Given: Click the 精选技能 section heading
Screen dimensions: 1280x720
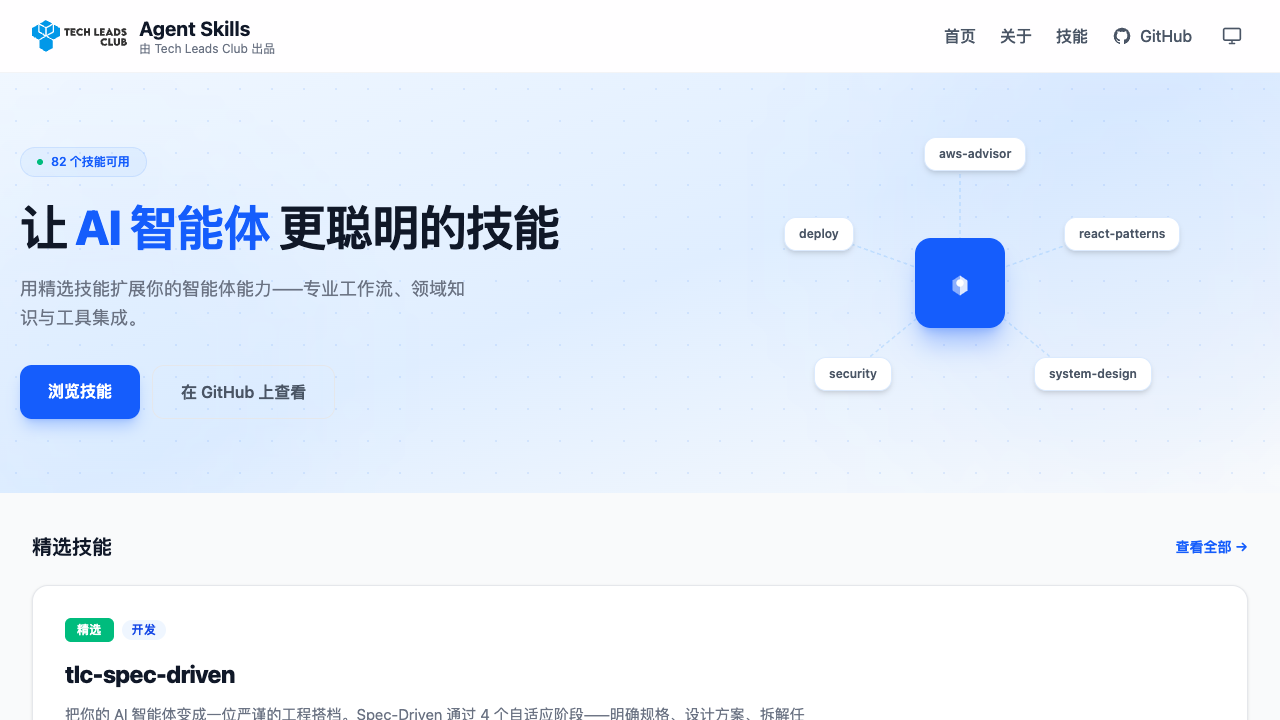Looking at the screenshot, I should (72, 547).
